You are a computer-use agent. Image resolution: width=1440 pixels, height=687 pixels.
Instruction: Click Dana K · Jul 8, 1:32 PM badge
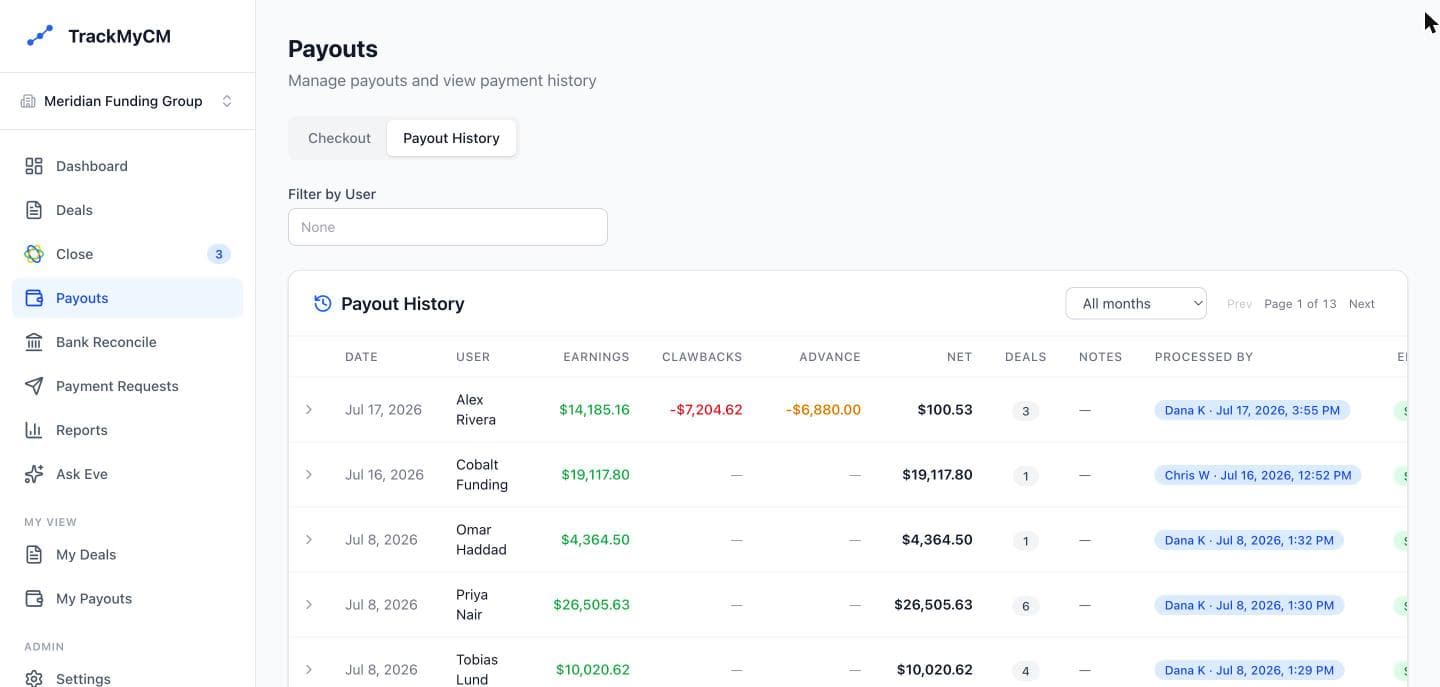[x=1249, y=540]
